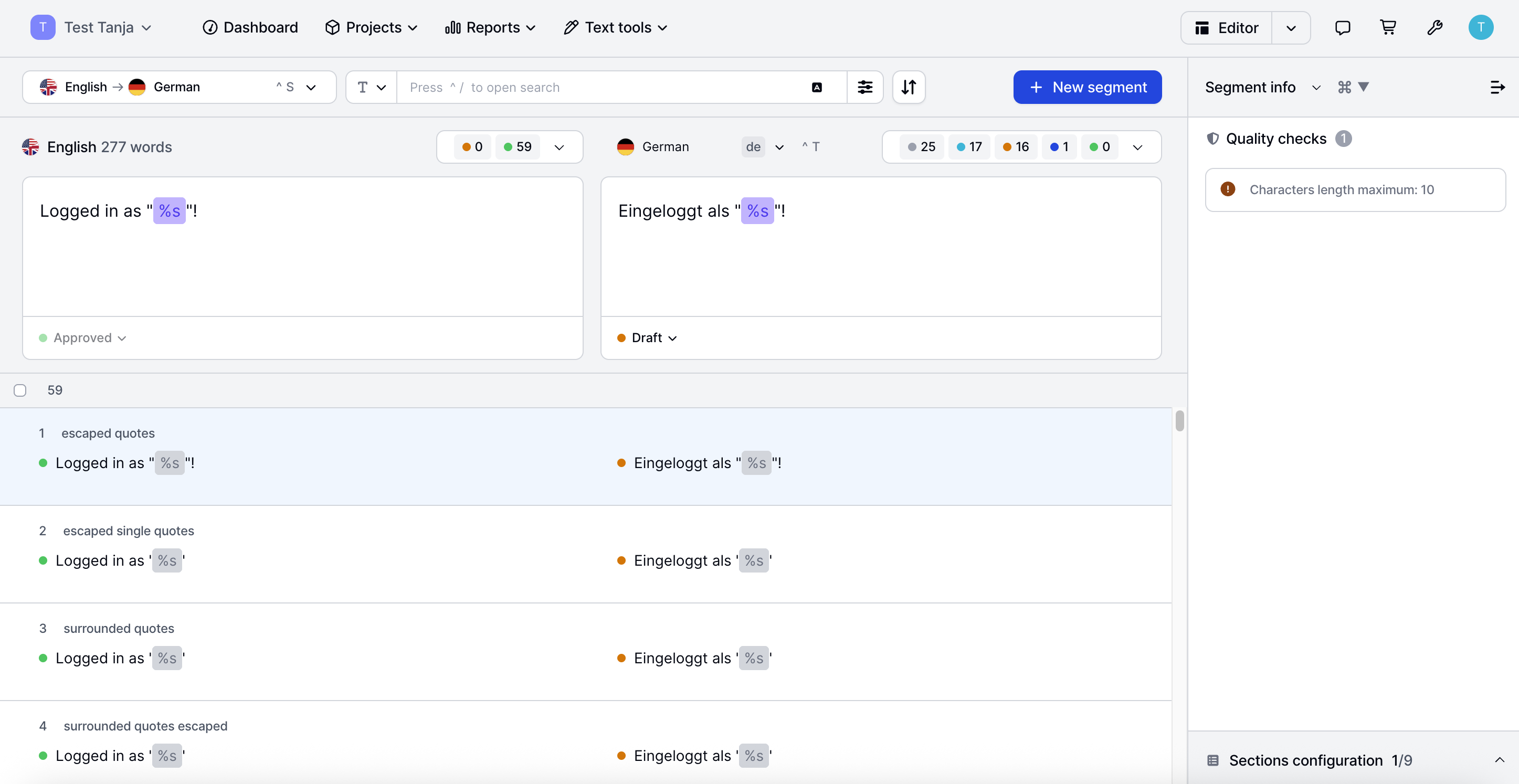The image size is (1519, 784).
Task: Open the Reports menu
Action: (490, 28)
